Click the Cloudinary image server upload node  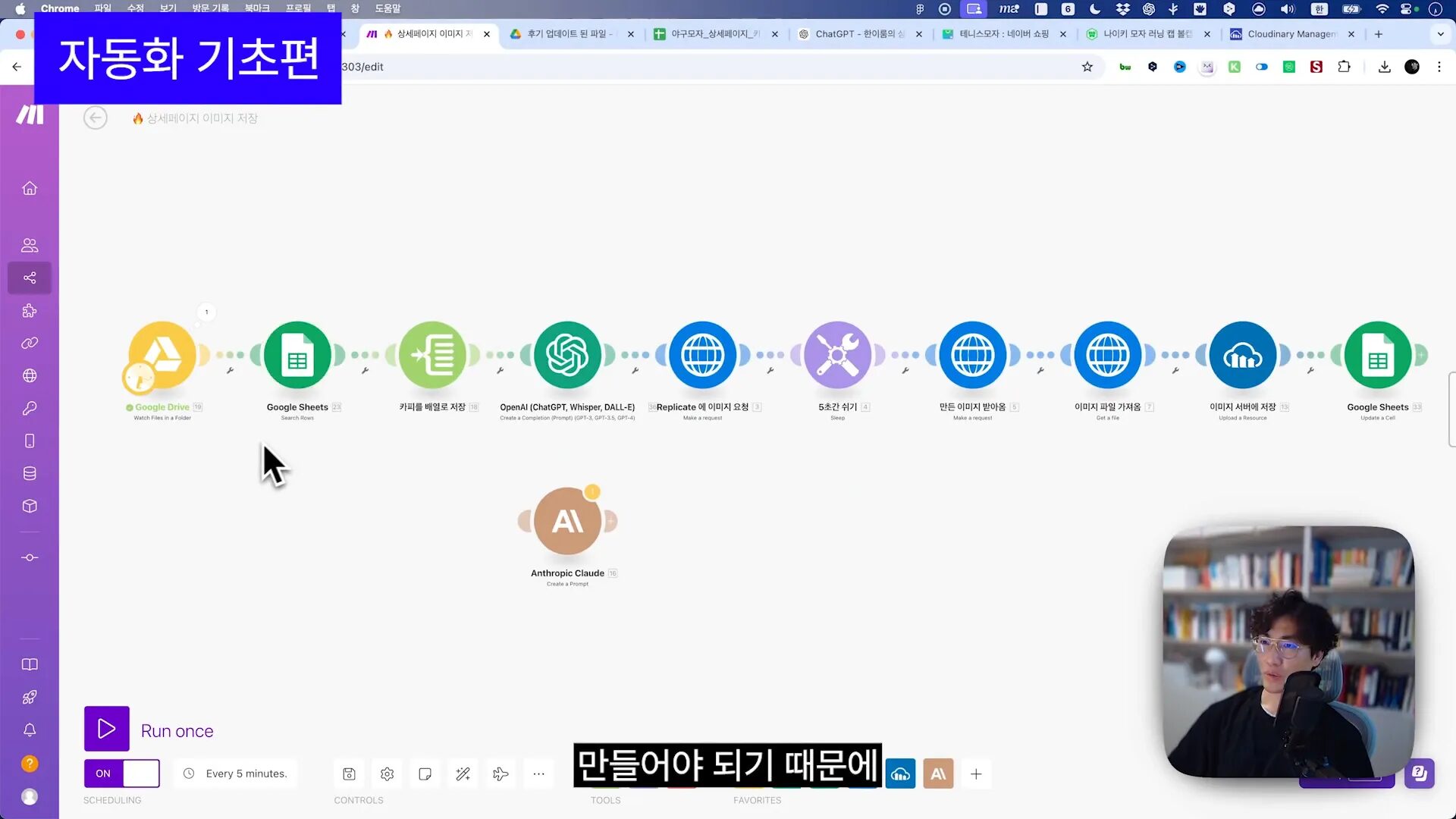point(1243,355)
